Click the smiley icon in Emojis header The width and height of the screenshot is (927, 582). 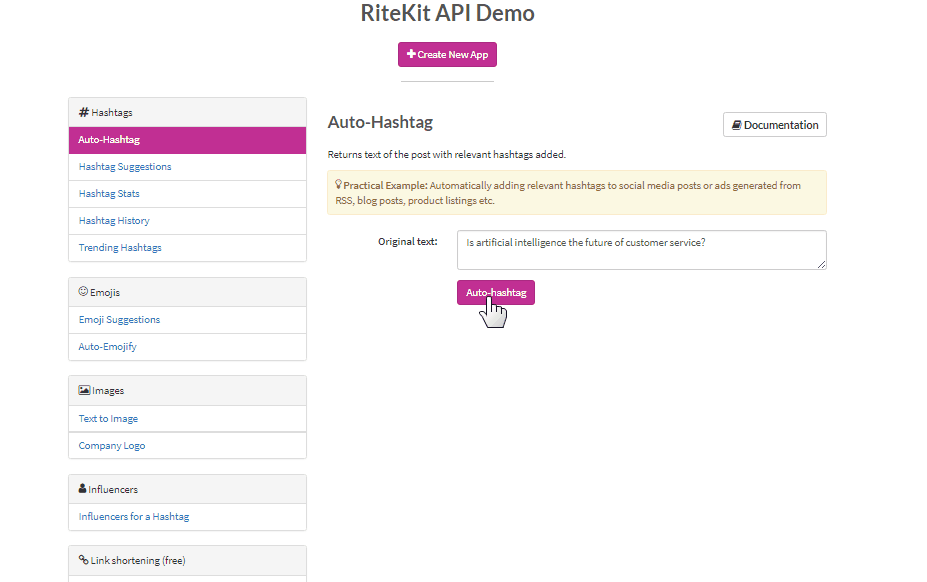pyautogui.click(x=83, y=292)
